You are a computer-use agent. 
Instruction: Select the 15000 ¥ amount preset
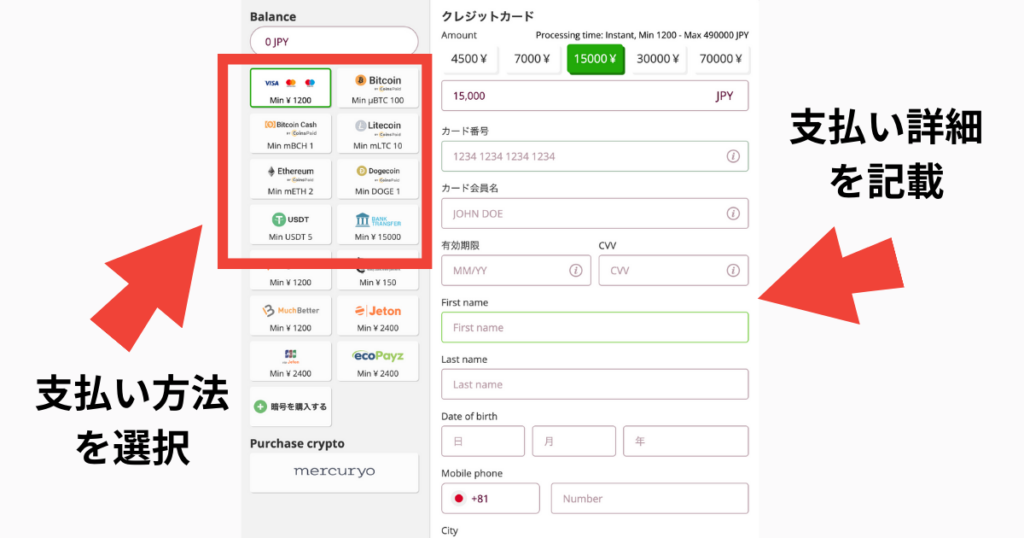pos(595,59)
